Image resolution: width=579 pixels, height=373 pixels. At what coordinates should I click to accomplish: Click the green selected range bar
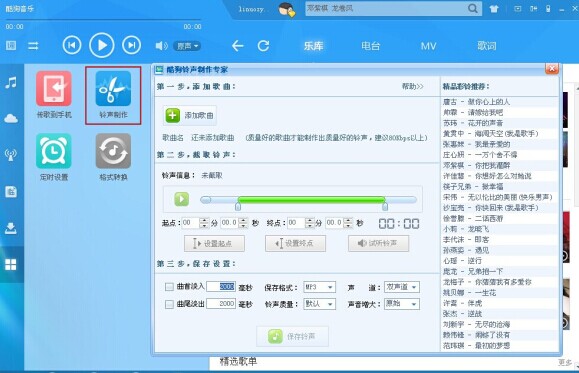click(311, 199)
